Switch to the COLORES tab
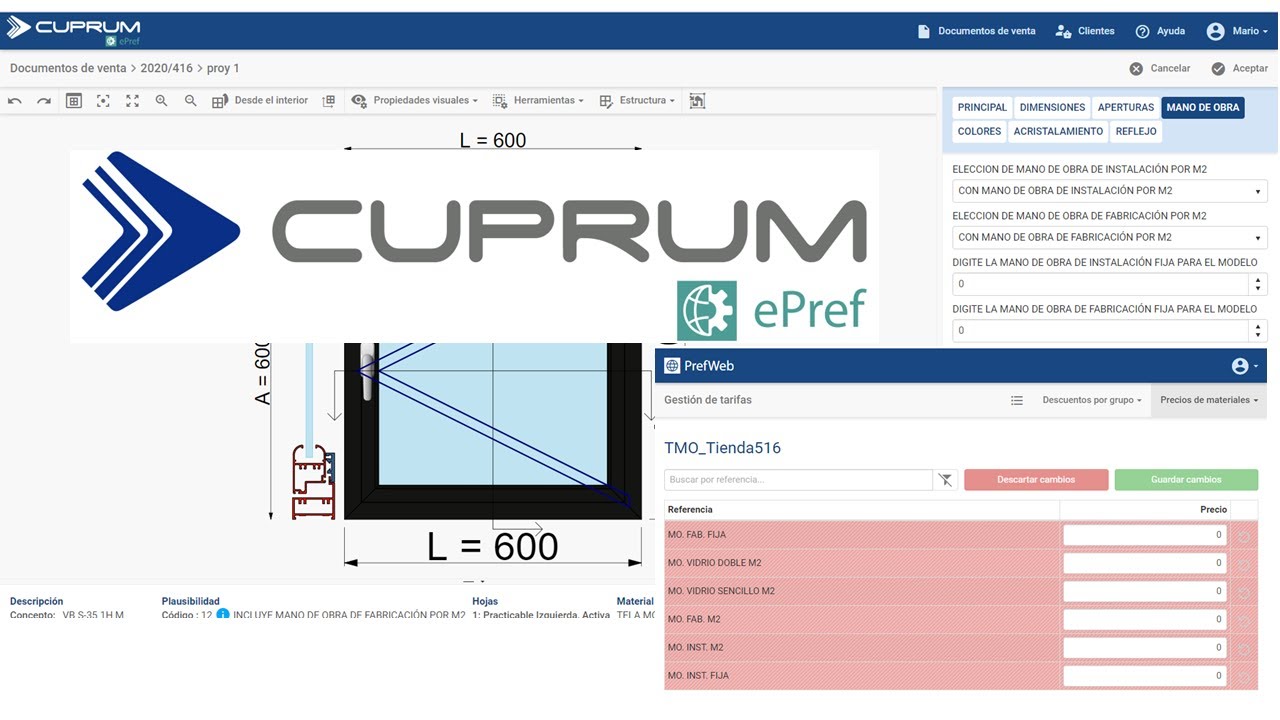The height and width of the screenshot is (720, 1280). pos(979,132)
